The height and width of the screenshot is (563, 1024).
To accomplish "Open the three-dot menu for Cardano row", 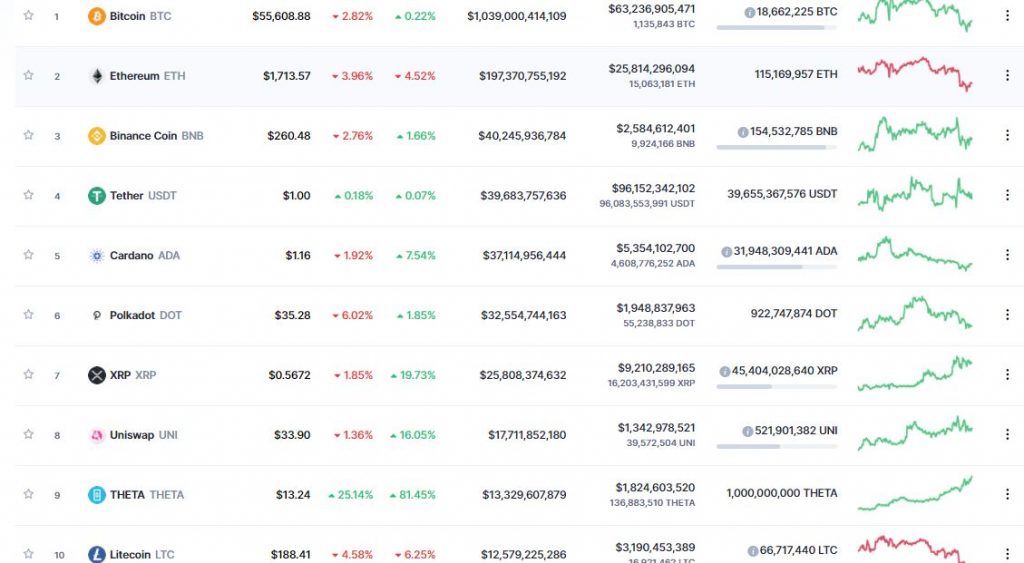I will tap(1007, 255).
